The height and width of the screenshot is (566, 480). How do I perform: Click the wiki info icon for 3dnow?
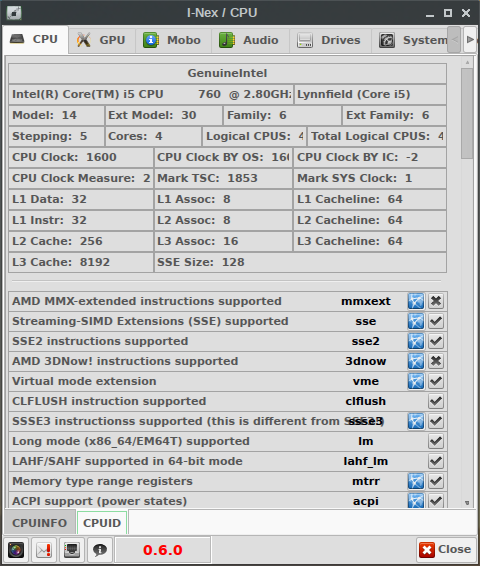(x=416, y=361)
